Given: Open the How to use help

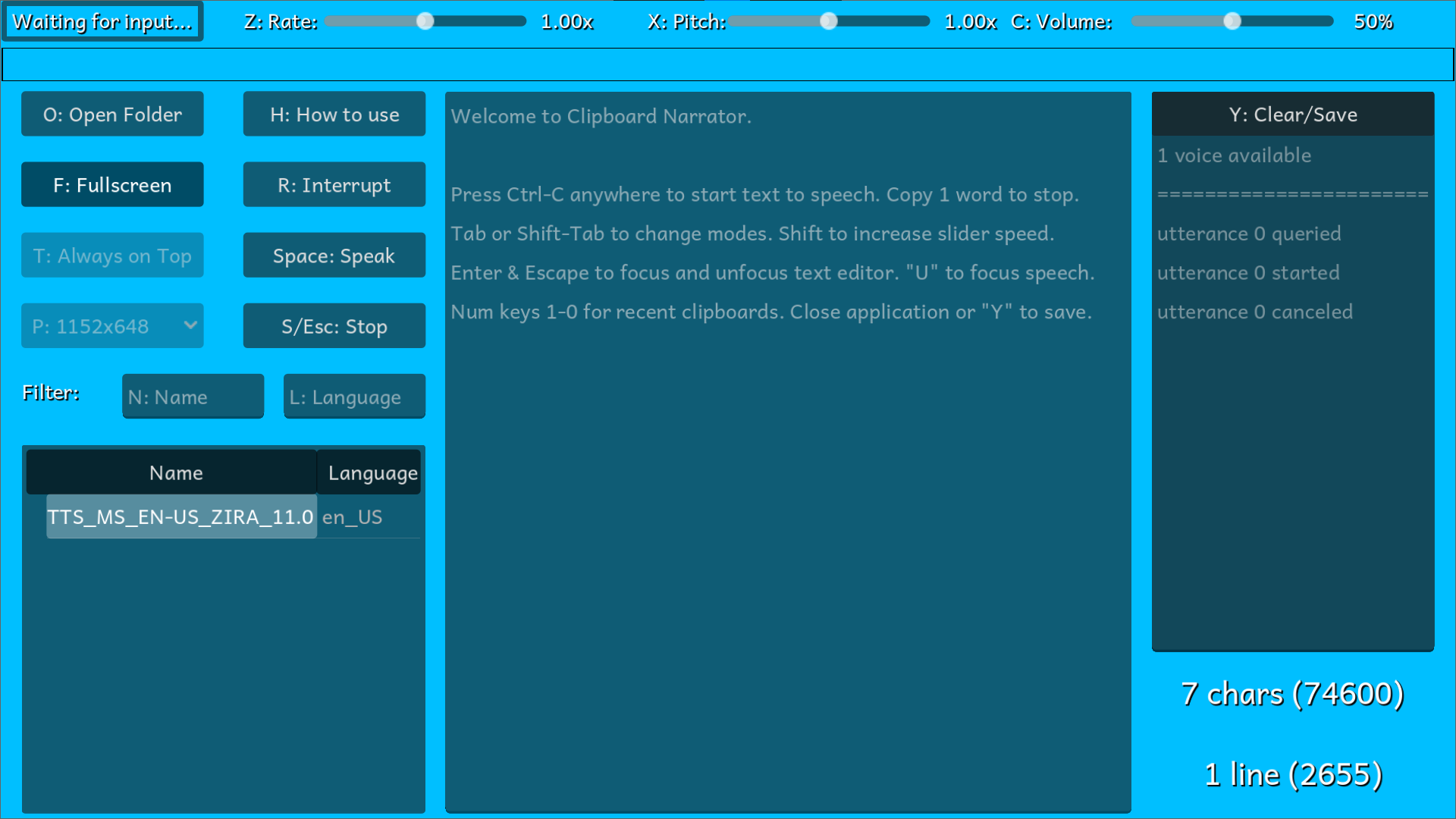Looking at the screenshot, I should pos(334,115).
